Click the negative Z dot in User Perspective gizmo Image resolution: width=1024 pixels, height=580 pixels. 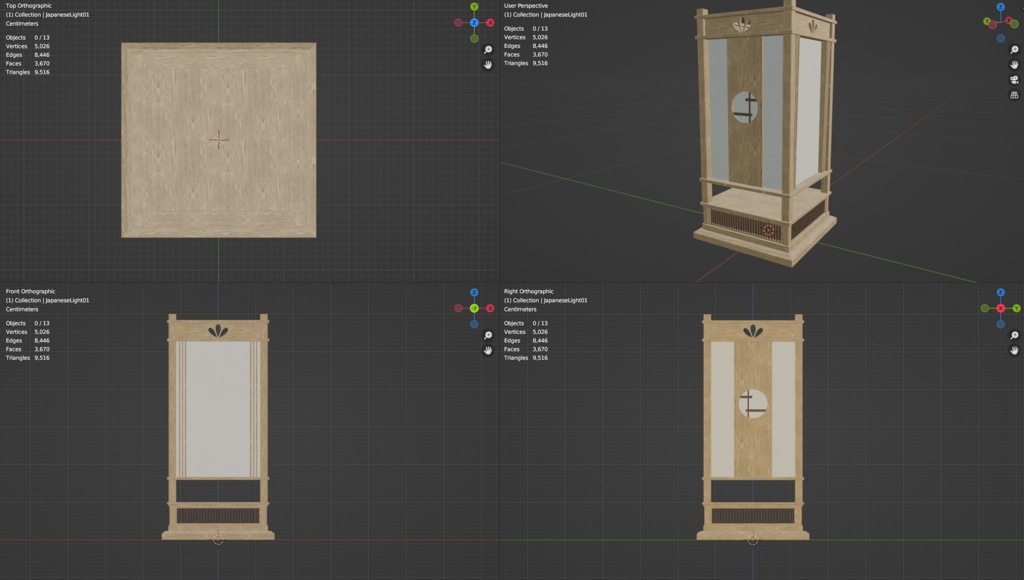(x=1000, y=39)
